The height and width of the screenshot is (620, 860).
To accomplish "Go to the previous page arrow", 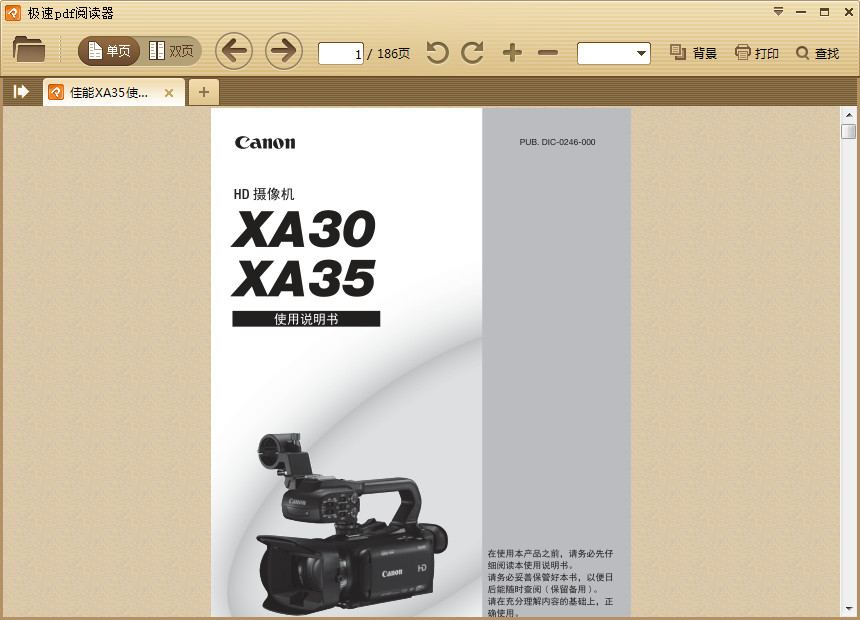I will click(234, 51).
